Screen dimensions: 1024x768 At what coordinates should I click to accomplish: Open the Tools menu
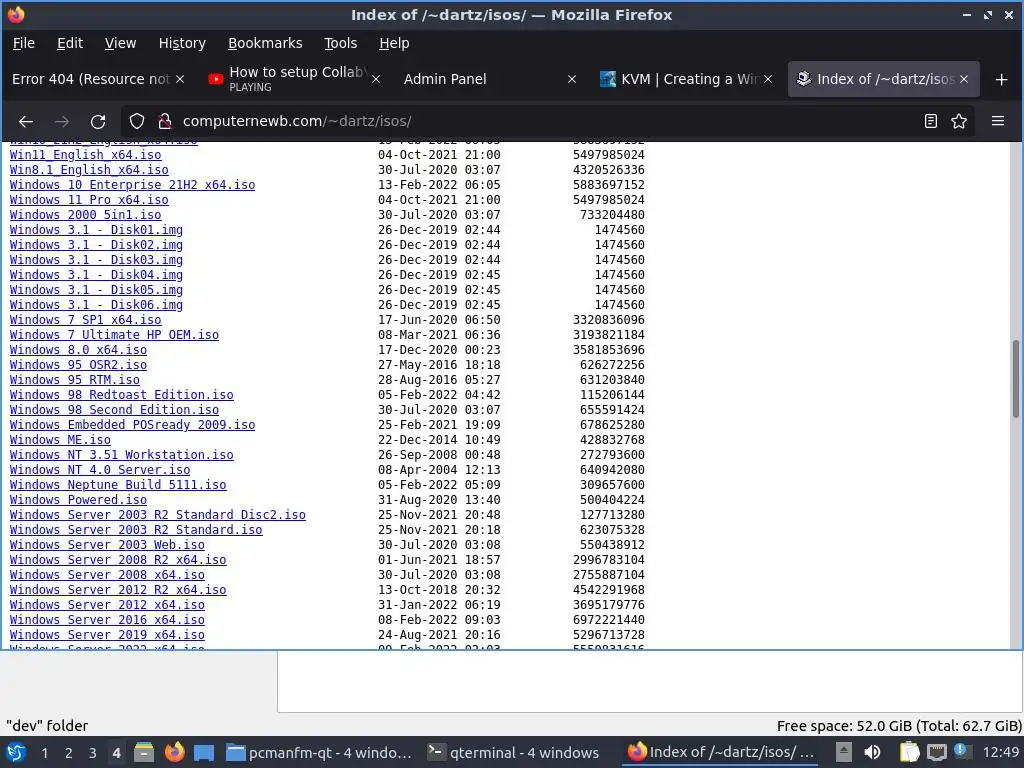coord(340,43)
